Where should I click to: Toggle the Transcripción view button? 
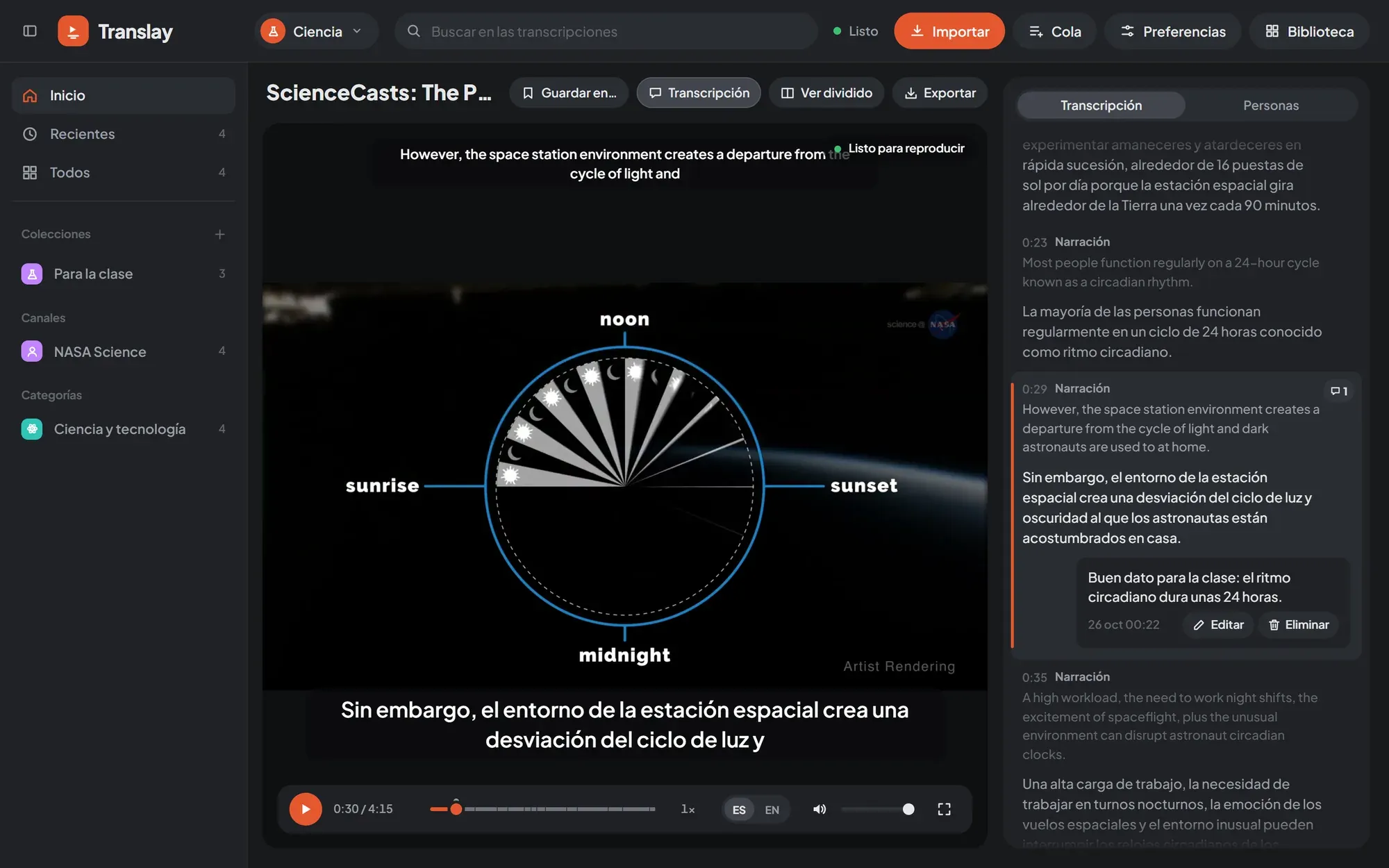[699, 93]
